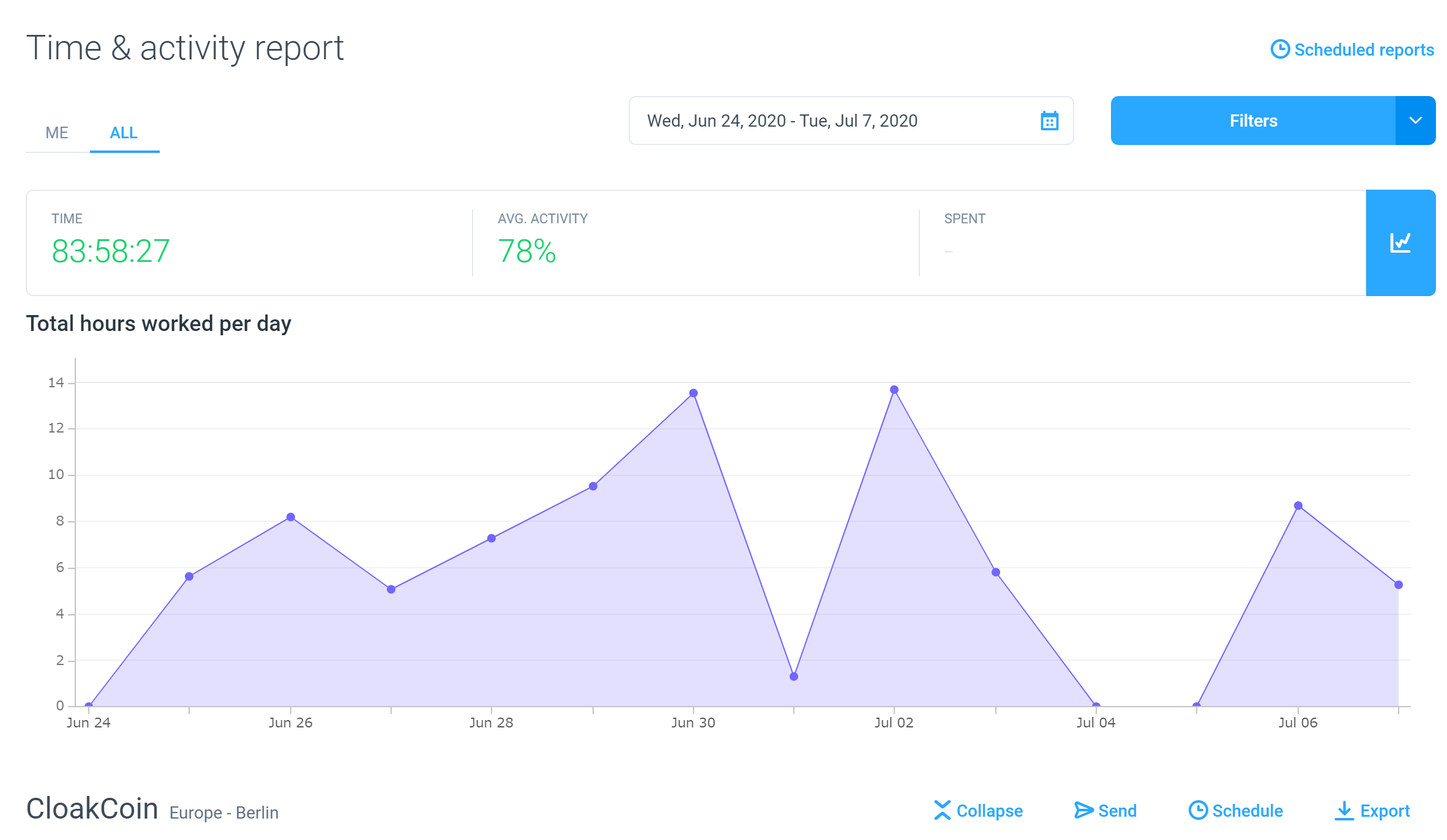This screenshot has width=1447, height=840.
Task: Click the Europe - Berlin timezone text
Action: (x=224, y=812)
